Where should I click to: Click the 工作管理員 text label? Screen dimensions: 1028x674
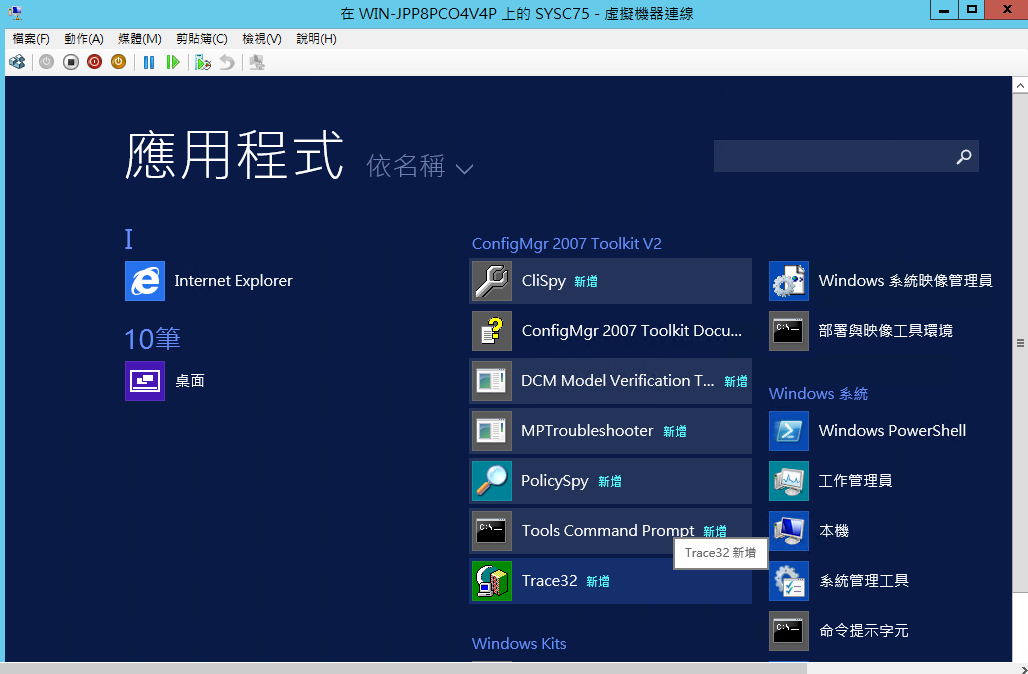pyautogui.click(x=855, y=481)
